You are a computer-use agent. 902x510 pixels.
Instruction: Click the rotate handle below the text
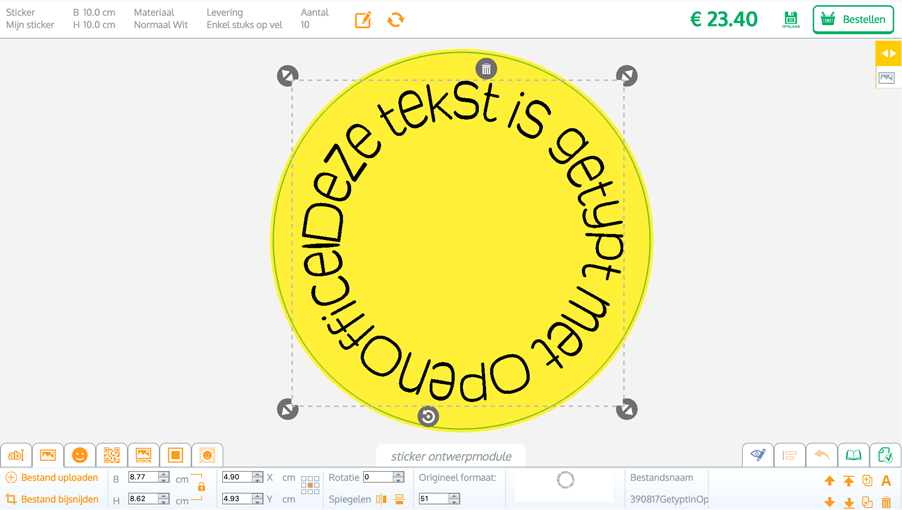pos(428,416)
